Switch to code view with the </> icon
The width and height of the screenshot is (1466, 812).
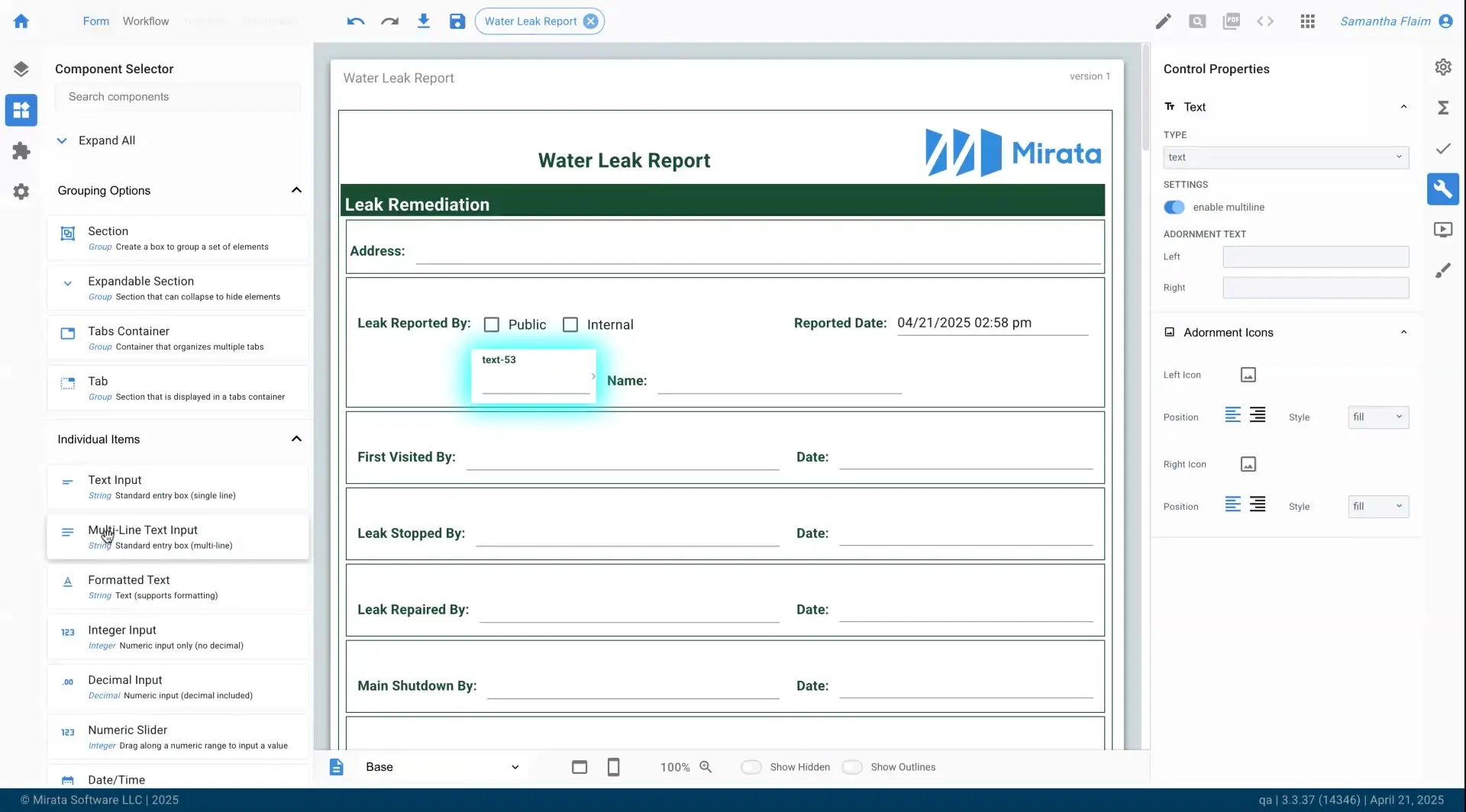click(x=1264, y=21)
